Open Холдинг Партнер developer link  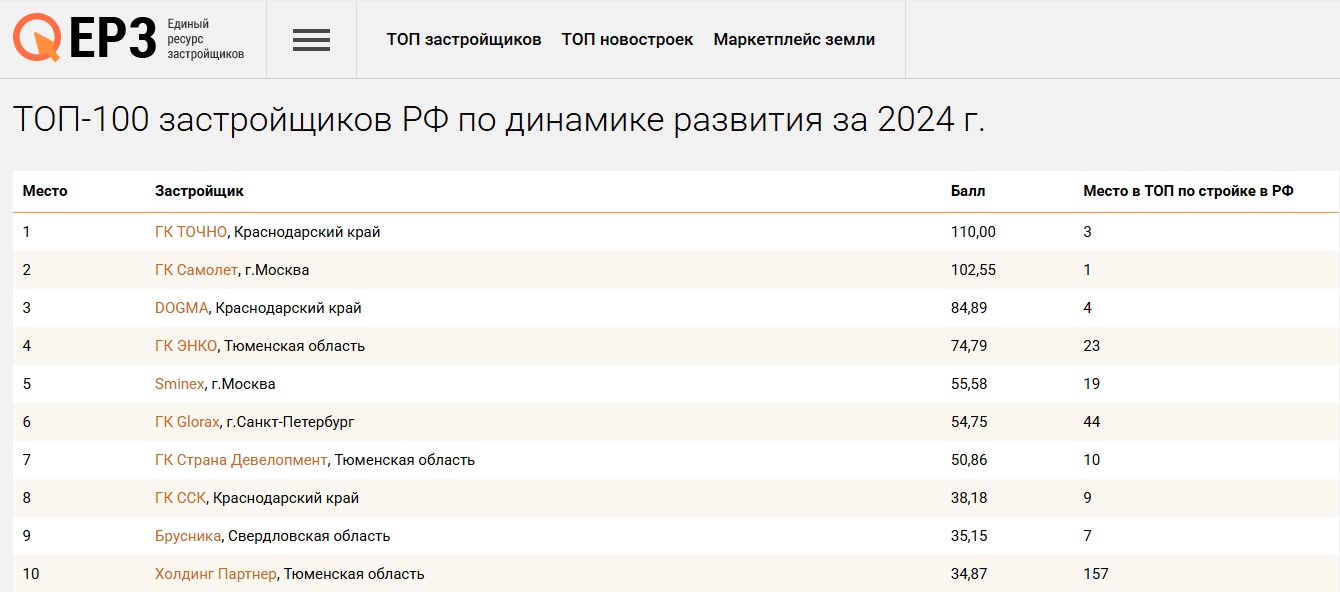click(x=216, y=574)
